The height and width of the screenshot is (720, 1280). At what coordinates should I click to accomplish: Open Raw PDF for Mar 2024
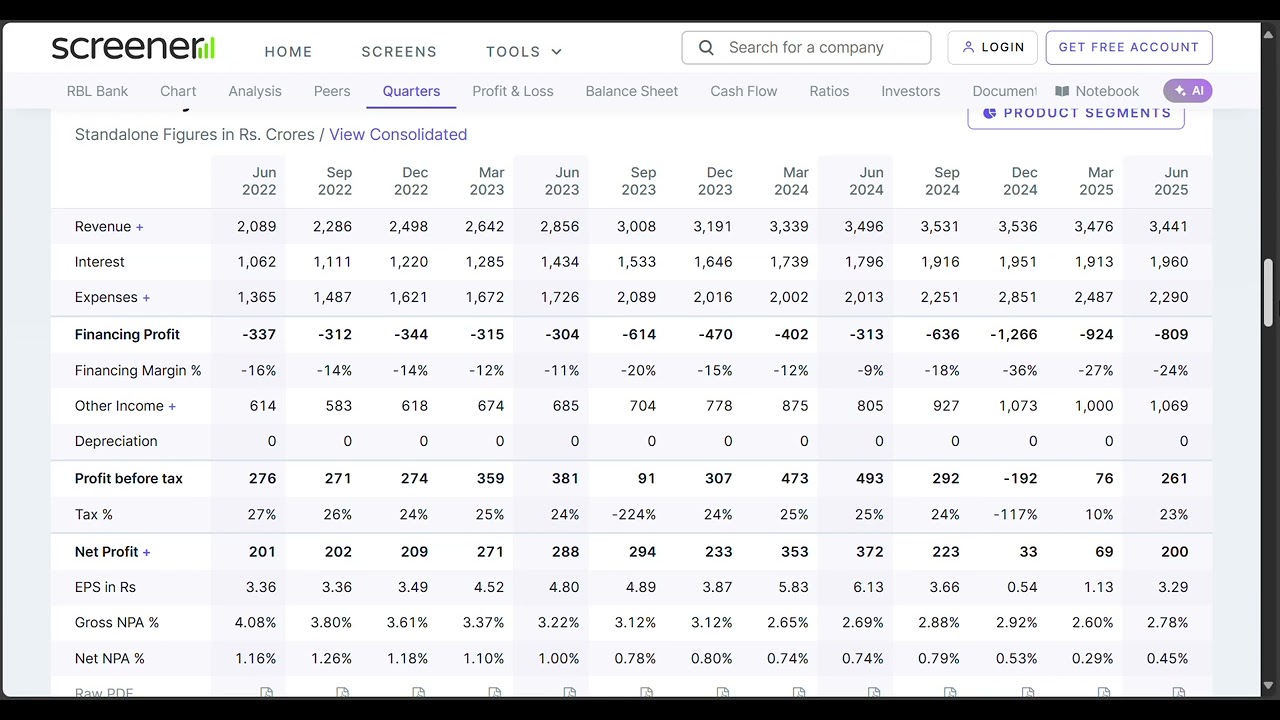pyautogui.click(x=799, y=692)
